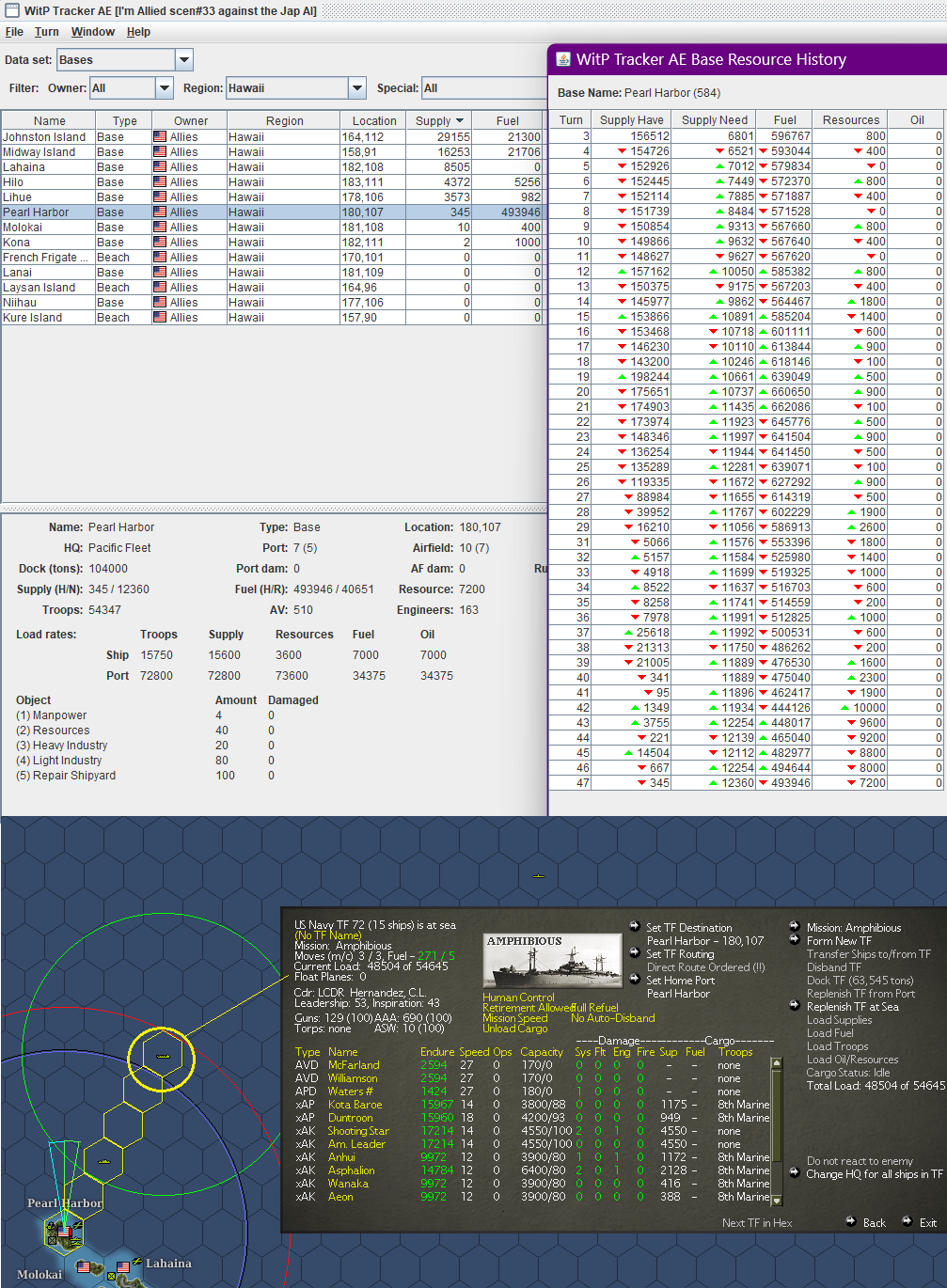Click the WitP Tracker AE title bar icon

pyautogui.click(x=12, y=10)
